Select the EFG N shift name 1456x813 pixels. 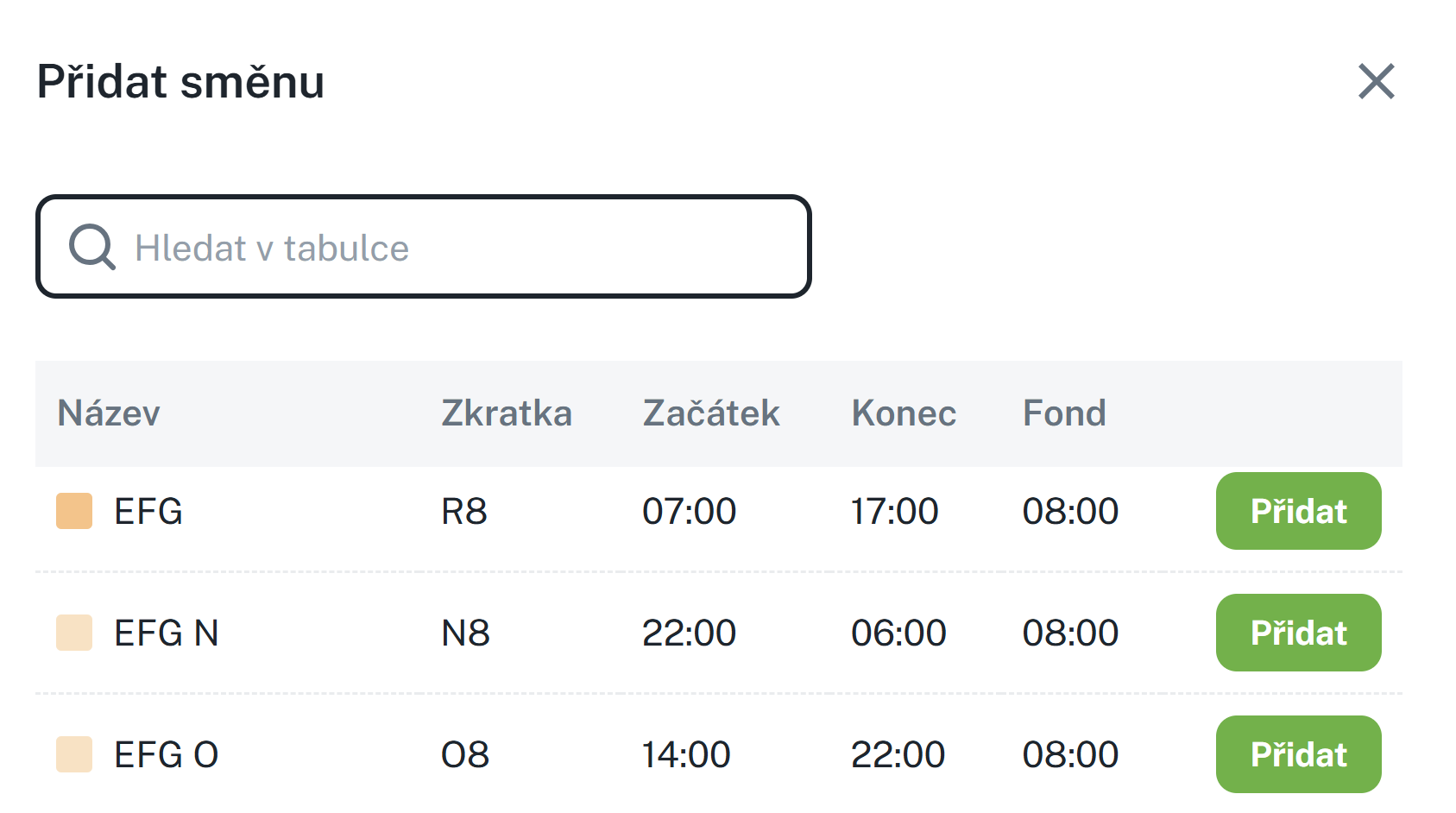[x=167, y=633]
